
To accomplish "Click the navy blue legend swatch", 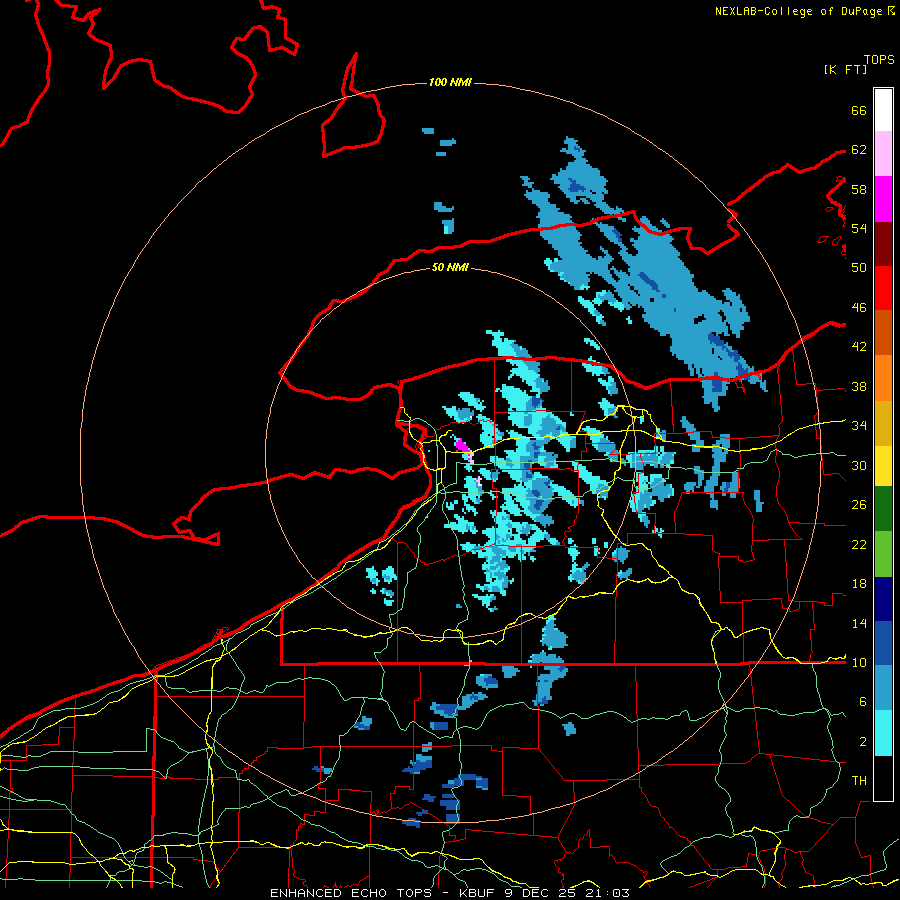I will (x=883, y=599).
